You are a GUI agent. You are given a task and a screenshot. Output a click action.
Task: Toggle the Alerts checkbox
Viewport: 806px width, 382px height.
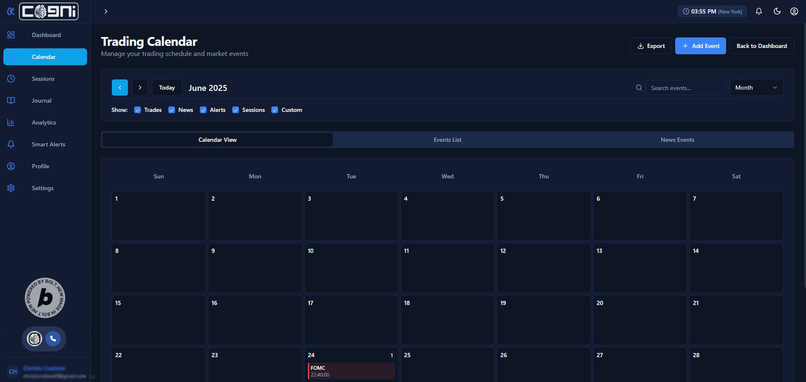click(203, 110)
